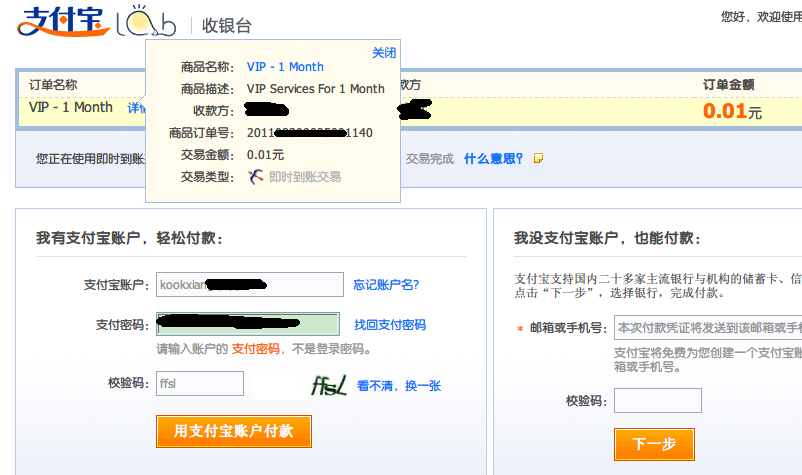Screen dimensions: 802x475
Task: Click the 0.01元 order amount text
Action: (732, 111)
